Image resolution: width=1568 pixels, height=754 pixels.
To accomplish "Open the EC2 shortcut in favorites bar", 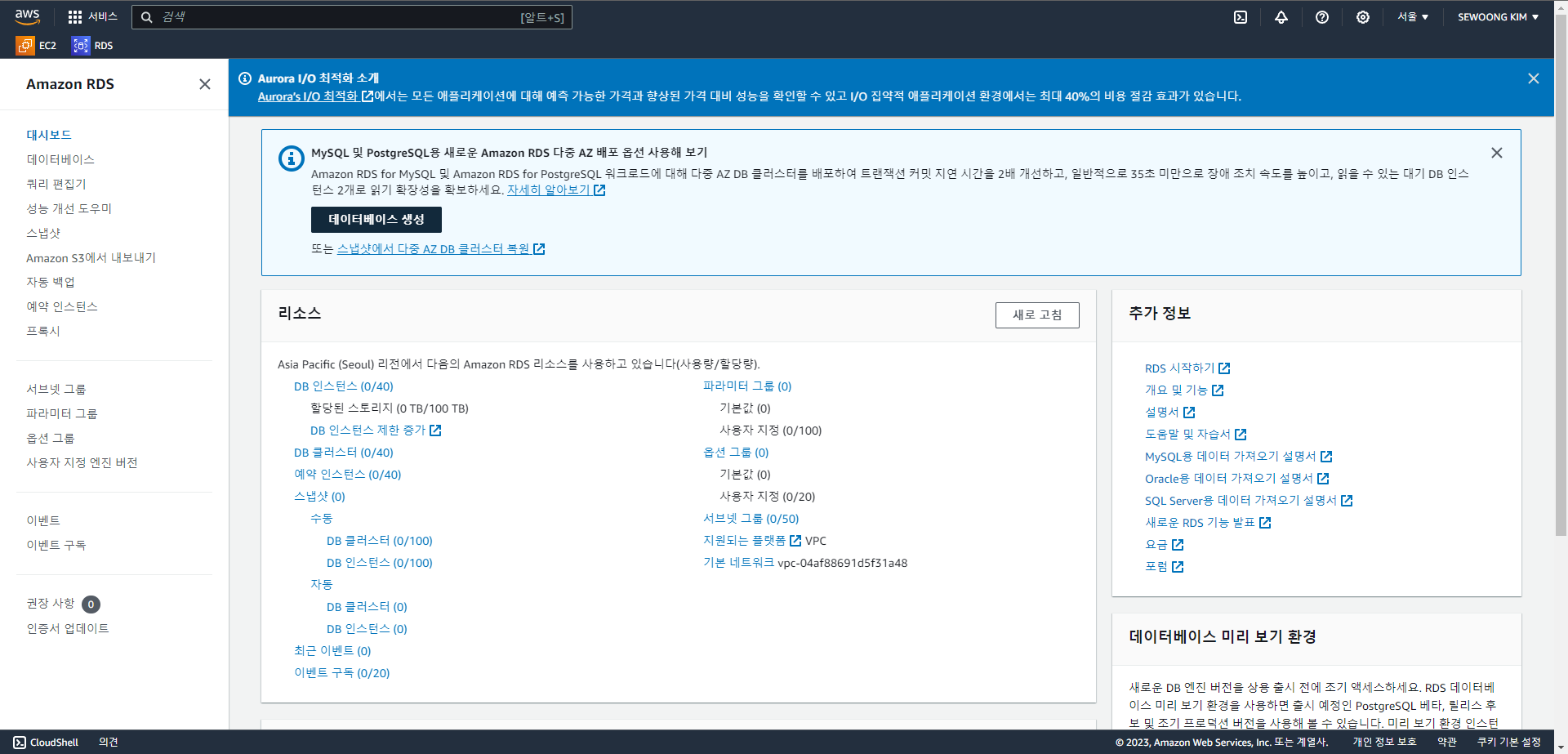I will pyautogui.click(x=36, y=46).
